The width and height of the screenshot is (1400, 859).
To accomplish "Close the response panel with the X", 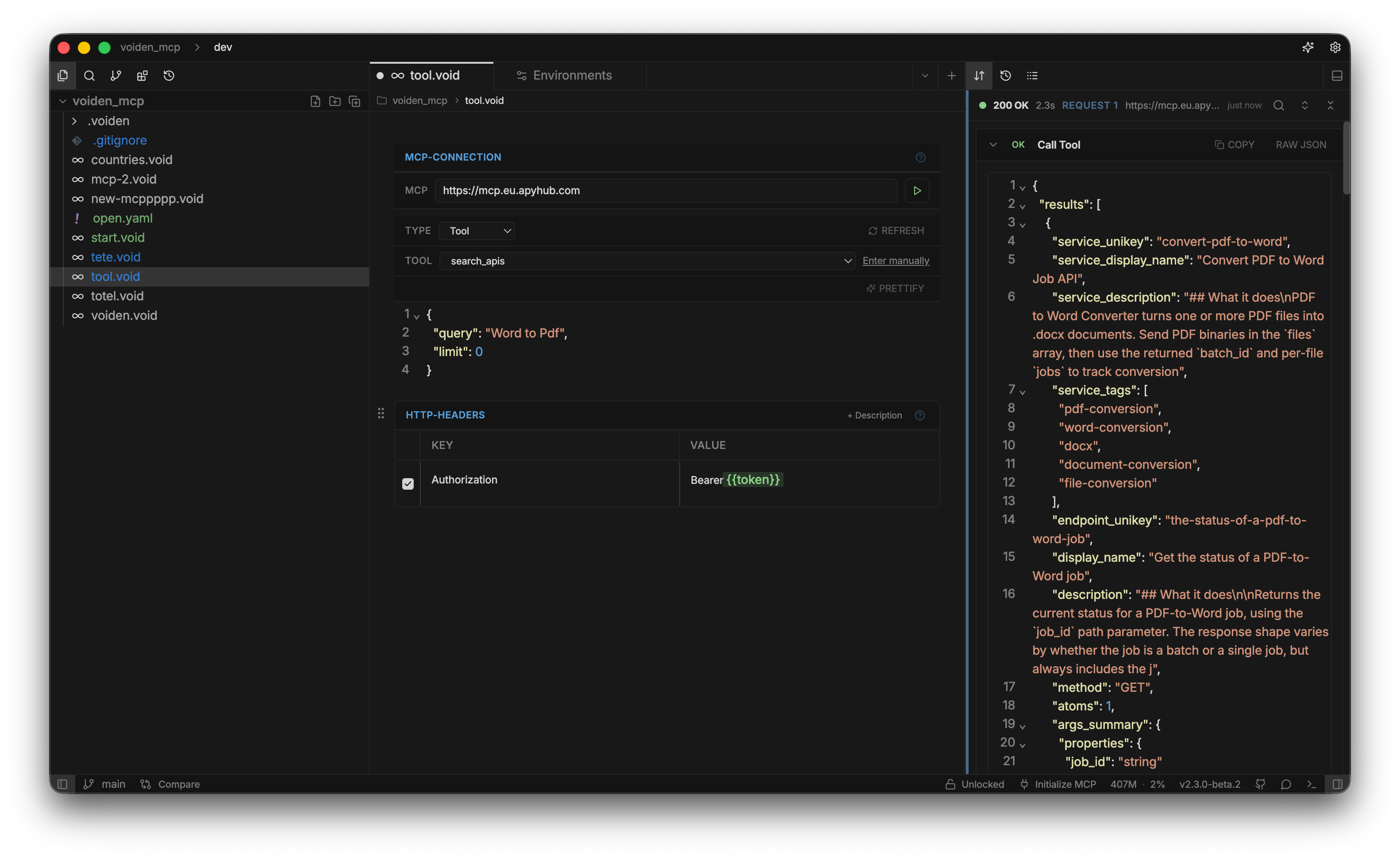I will pyautogui.click(x=1330, y=105).
